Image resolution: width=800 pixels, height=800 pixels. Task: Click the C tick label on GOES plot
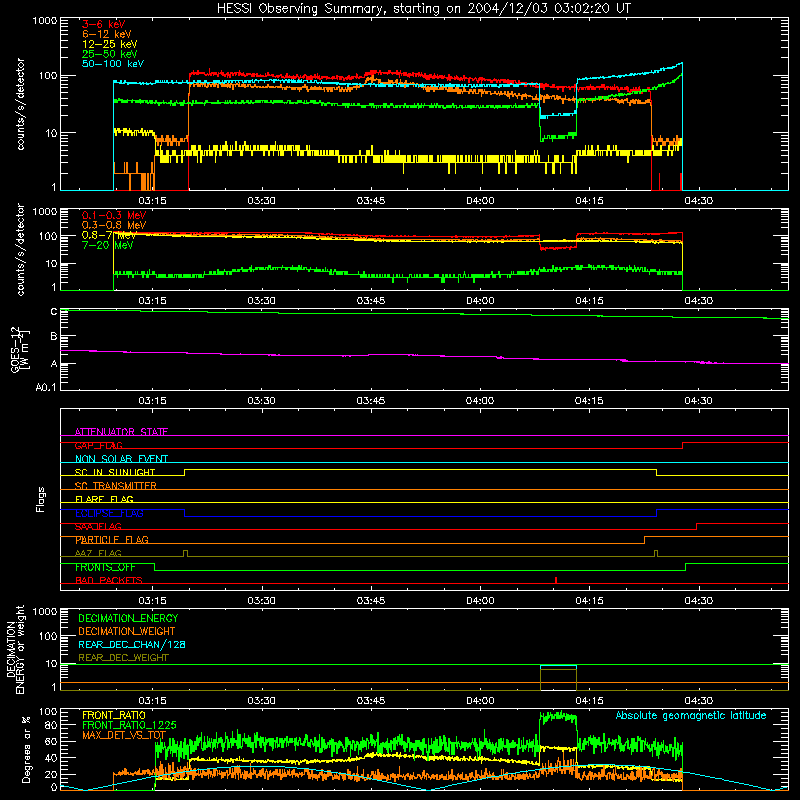click(x=54, y=312)
